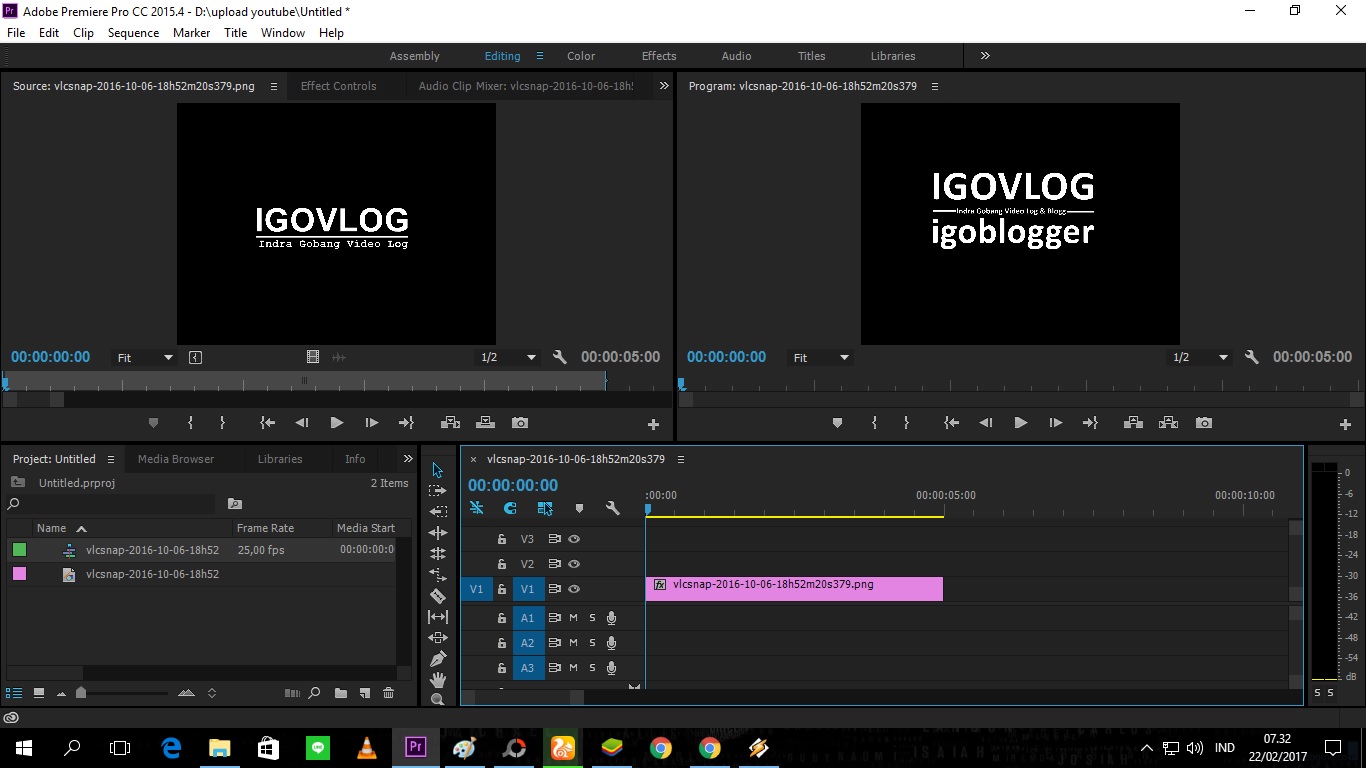Select the Track Select Forward tool
Screen dimensions: 1366x768
437,491
